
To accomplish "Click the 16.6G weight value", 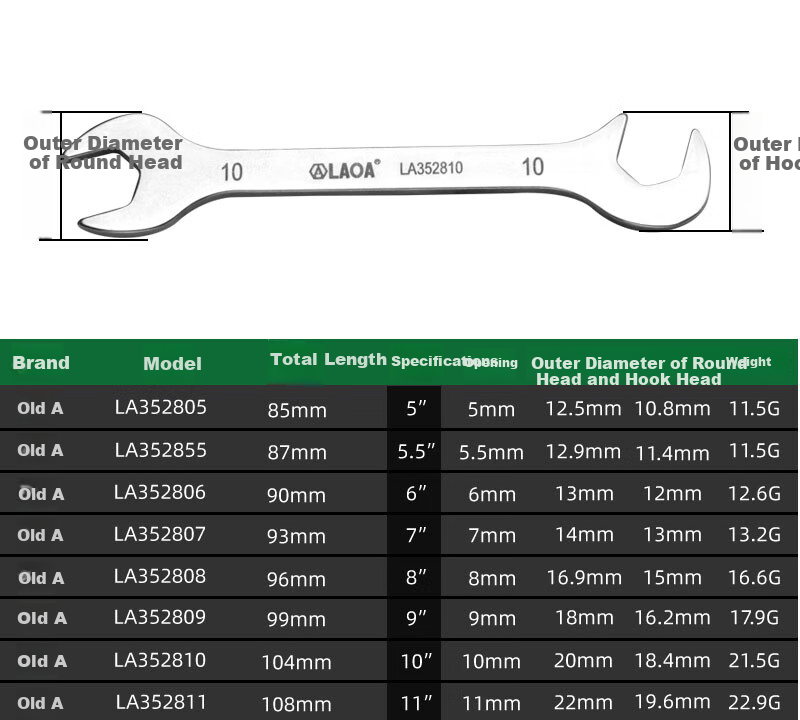I will pos(754,578).
